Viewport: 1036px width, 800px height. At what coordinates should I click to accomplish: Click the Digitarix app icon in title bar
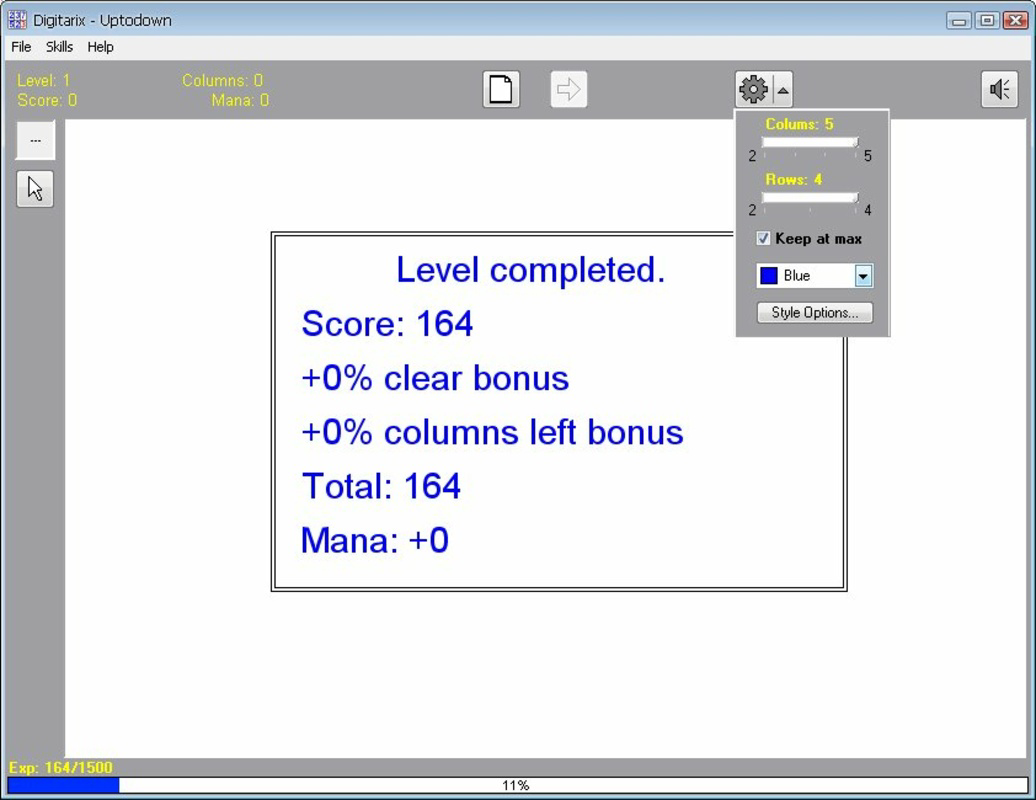(x=17, y=20)
